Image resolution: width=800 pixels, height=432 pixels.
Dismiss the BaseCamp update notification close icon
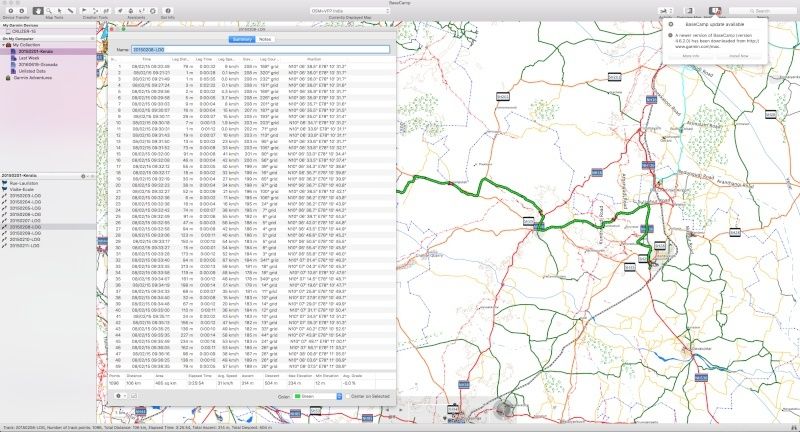pos(670,24)
